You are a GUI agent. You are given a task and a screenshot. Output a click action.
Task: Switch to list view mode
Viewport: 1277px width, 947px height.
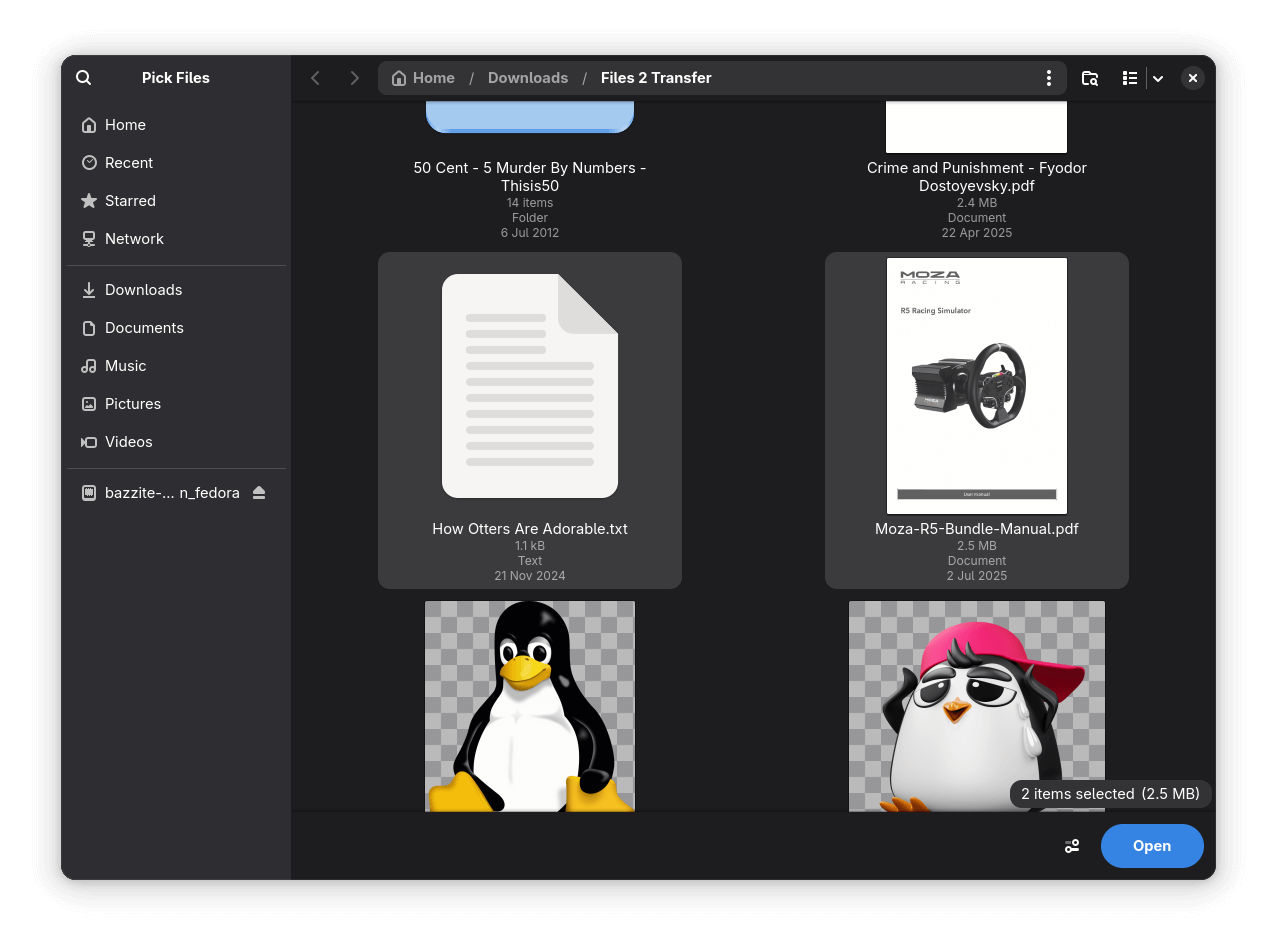[1129, 77]
